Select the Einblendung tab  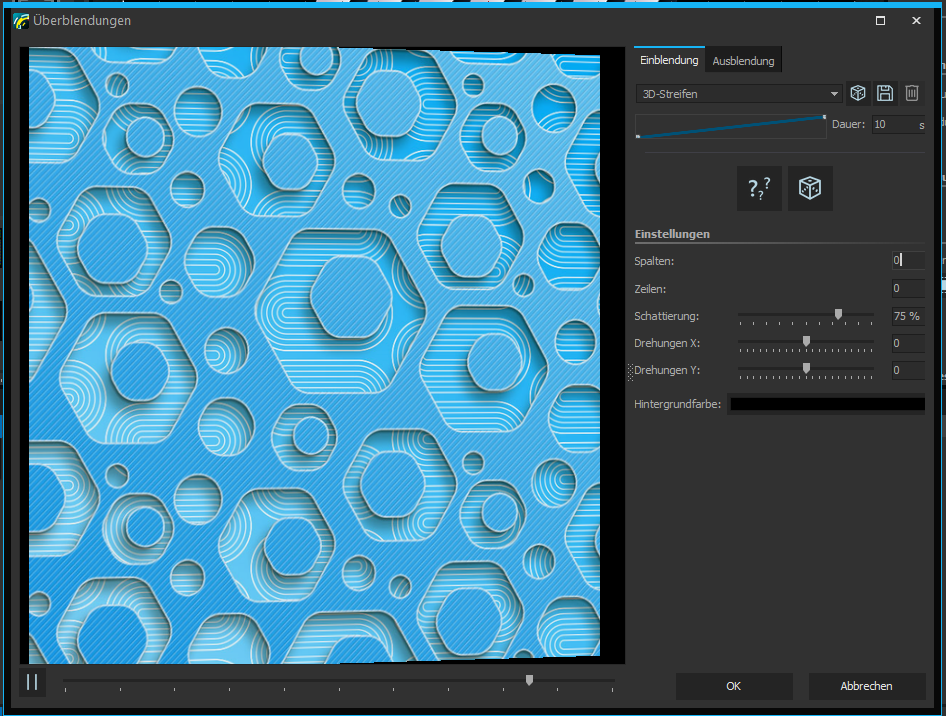click(x=669, y=60)
